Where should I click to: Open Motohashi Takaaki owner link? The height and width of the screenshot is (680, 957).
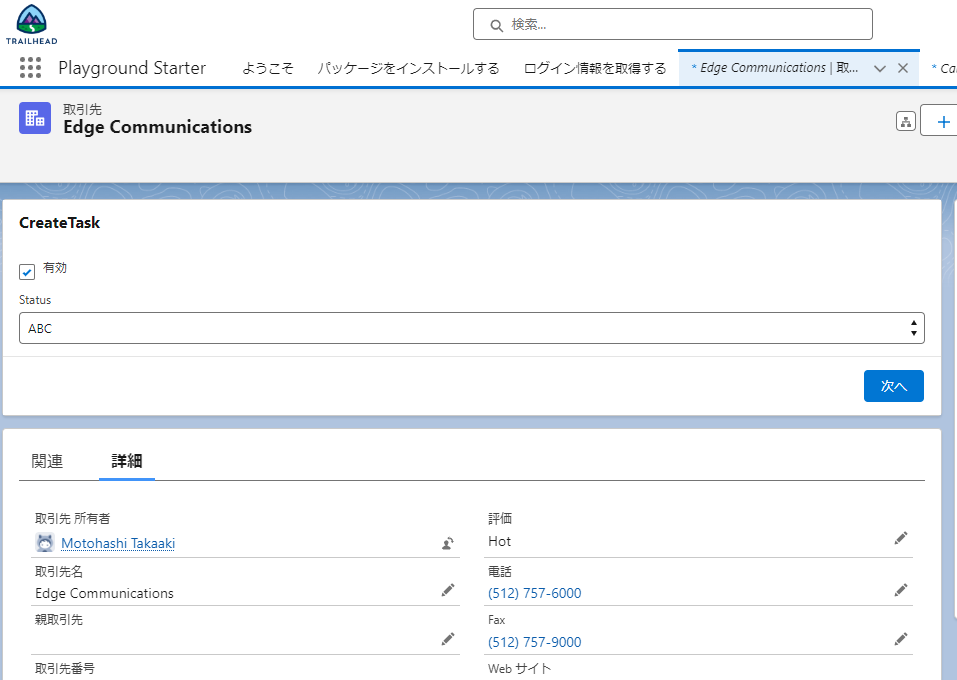point(118,543)
